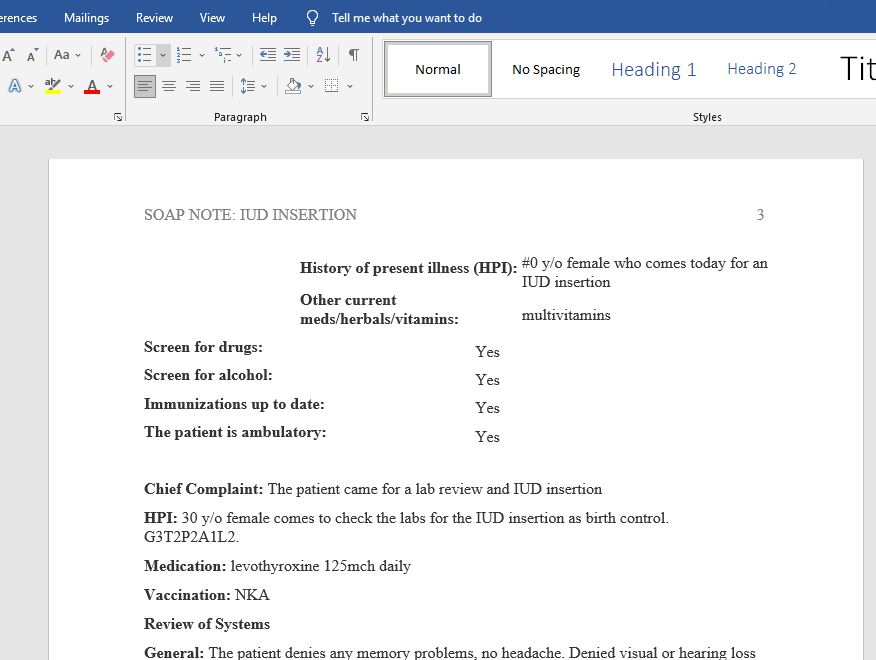
Task: Apply the Heading 1 style
Action: 654,69
